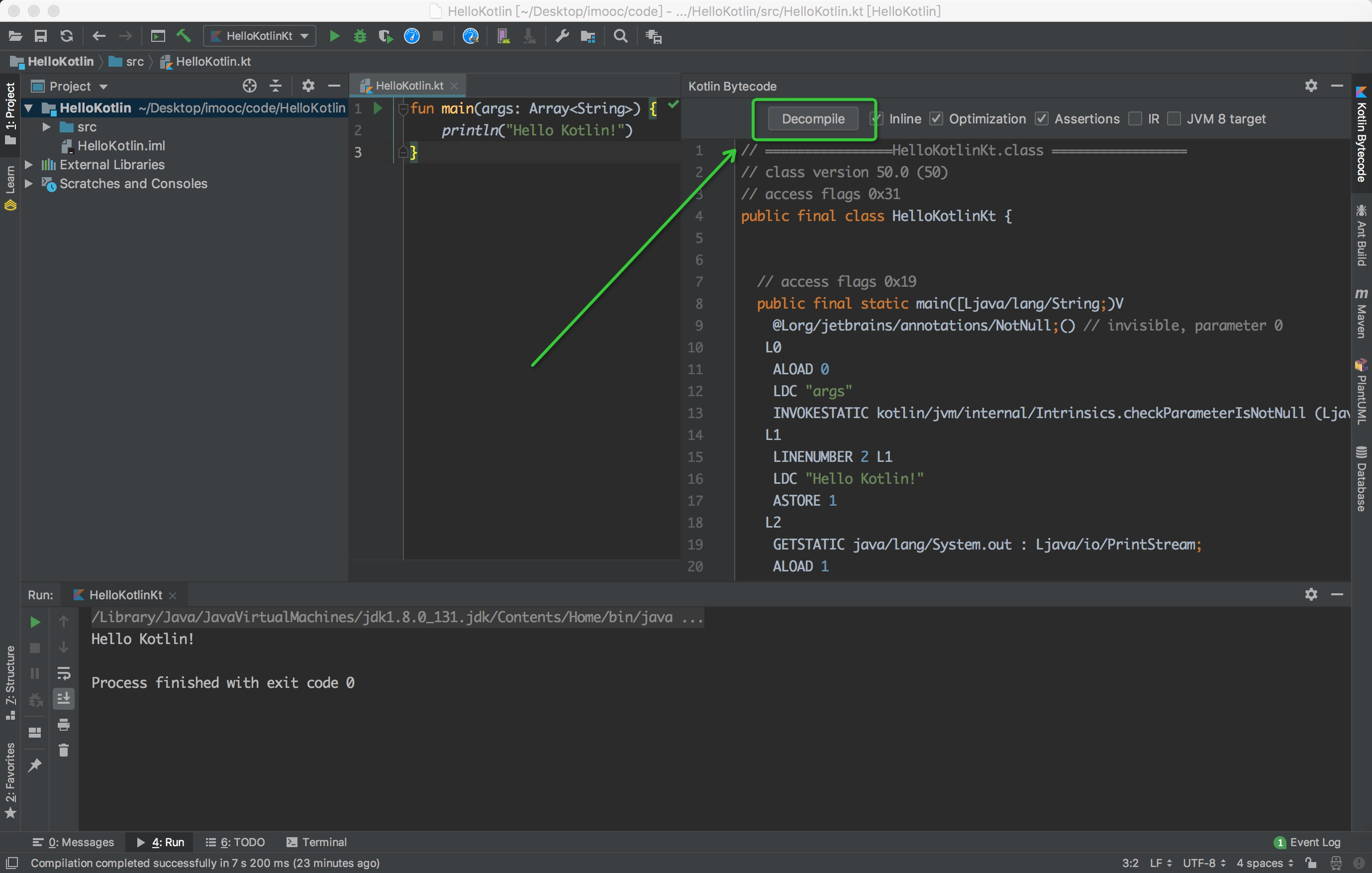Open the Maven side tool window

1361,313
